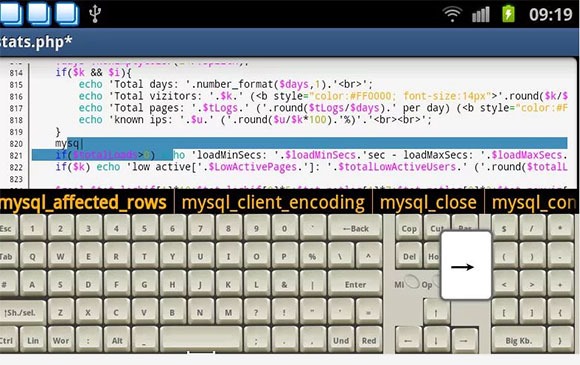Tap the opening square bracket key
This screenshot has width=580, height=365.
(504, 312)
